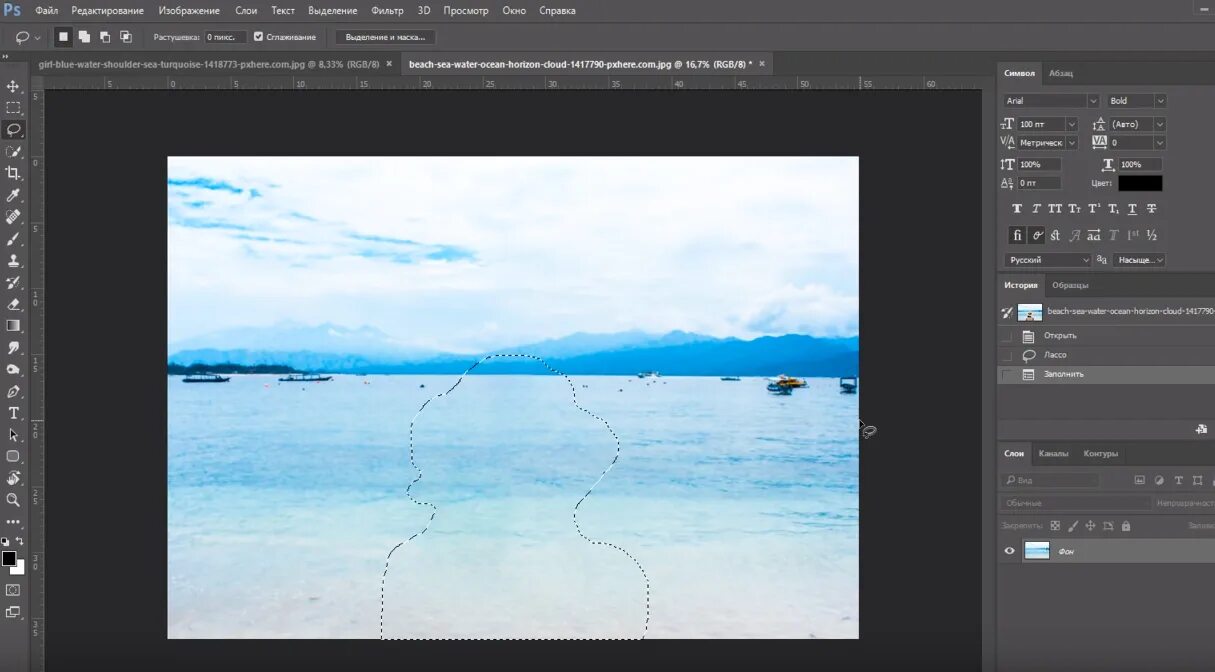Select the Lasso tool in the toolbox
The width and height of the screenshot is (1215, 672).
click(x=13, y=129)
